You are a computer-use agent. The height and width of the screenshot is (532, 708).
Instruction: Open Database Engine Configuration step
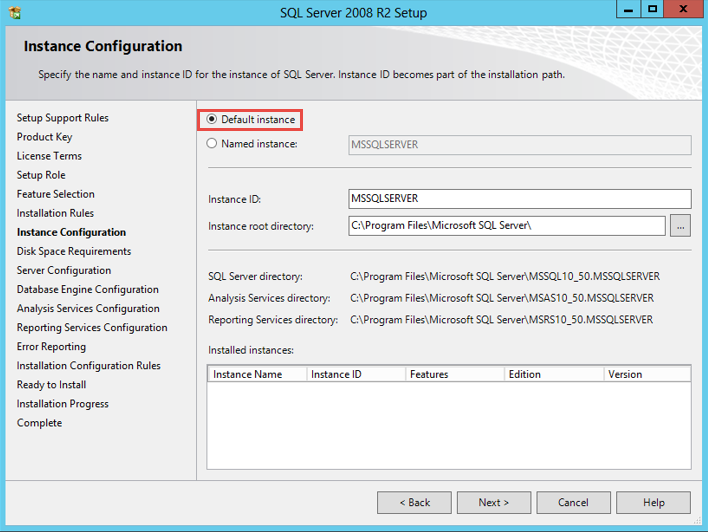[x=88, y=289]
